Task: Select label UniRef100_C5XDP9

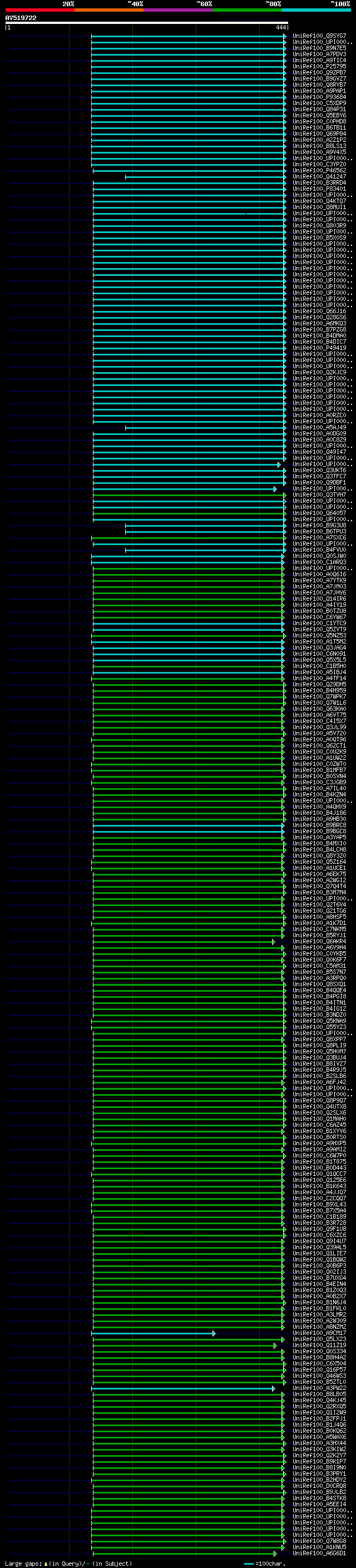Action: (x=319, y=103)
